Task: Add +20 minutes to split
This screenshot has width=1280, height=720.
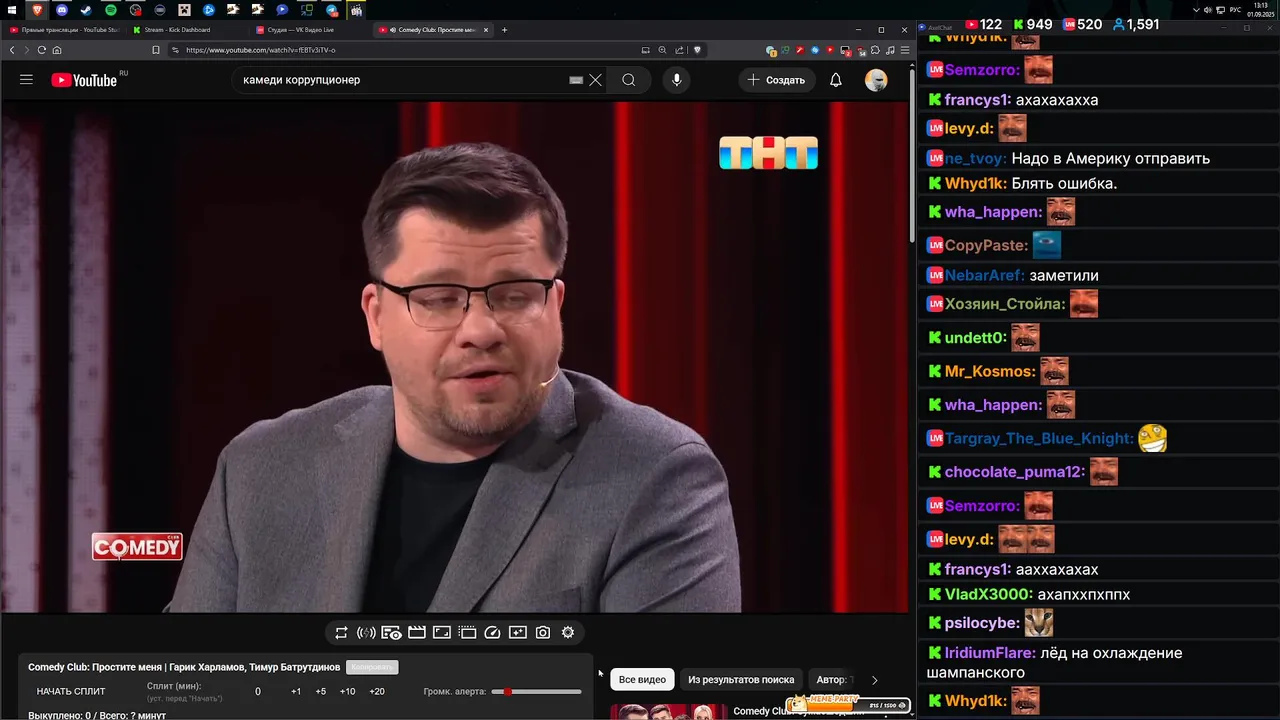Action: pyautogui.click(x=377, y=691)
